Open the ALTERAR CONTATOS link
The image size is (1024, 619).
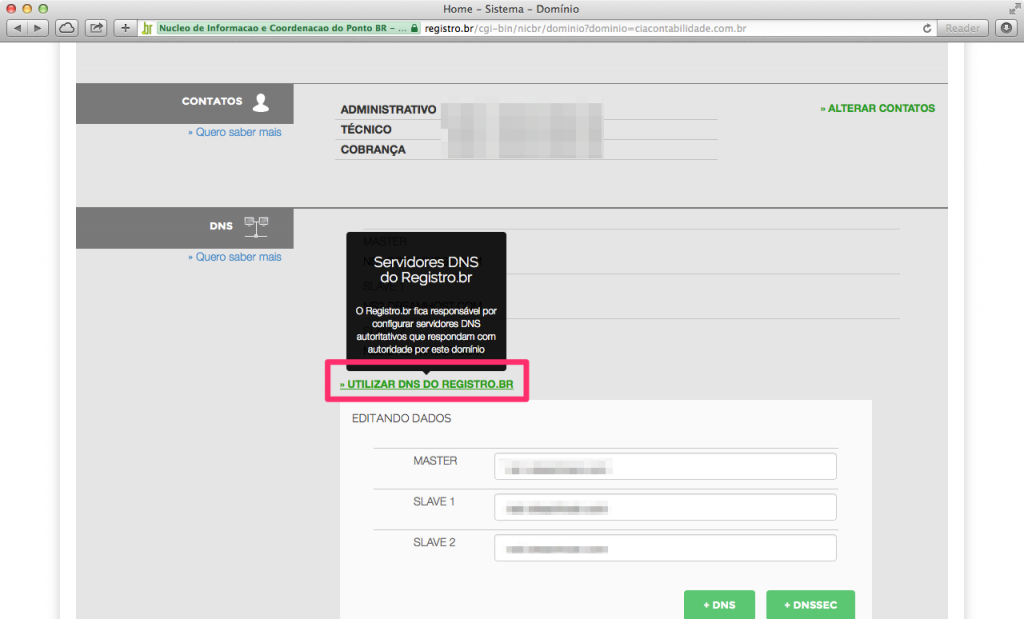click(878, 108)
